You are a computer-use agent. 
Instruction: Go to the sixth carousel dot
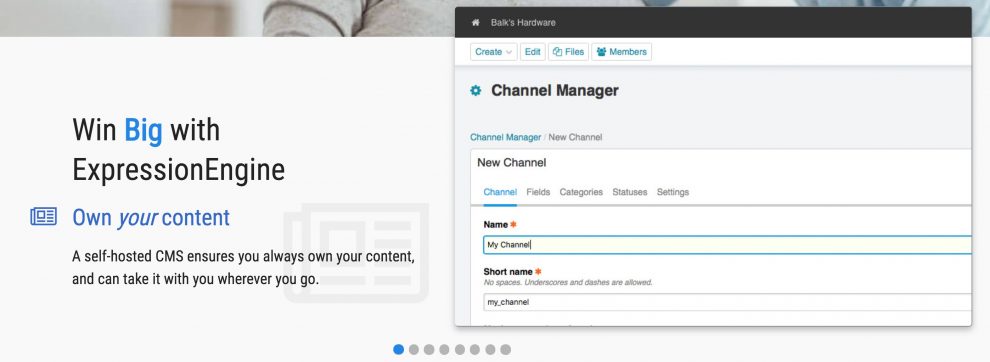pyautogui.click(x=475, y=349)
